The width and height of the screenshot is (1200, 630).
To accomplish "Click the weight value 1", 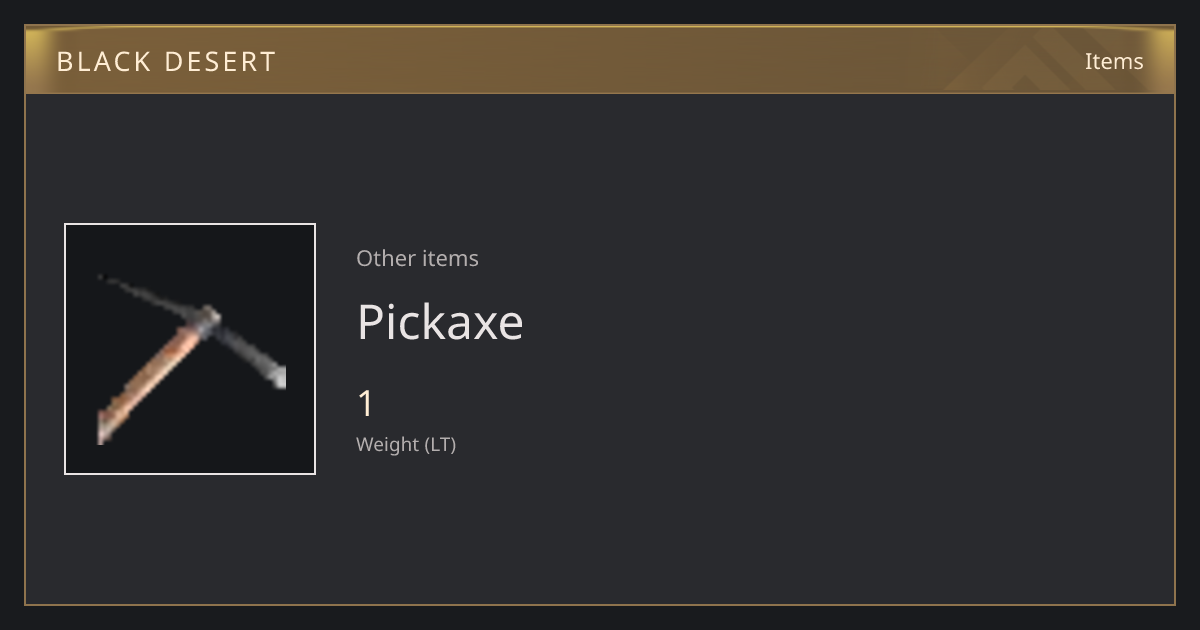I will (x=366, y=404).
